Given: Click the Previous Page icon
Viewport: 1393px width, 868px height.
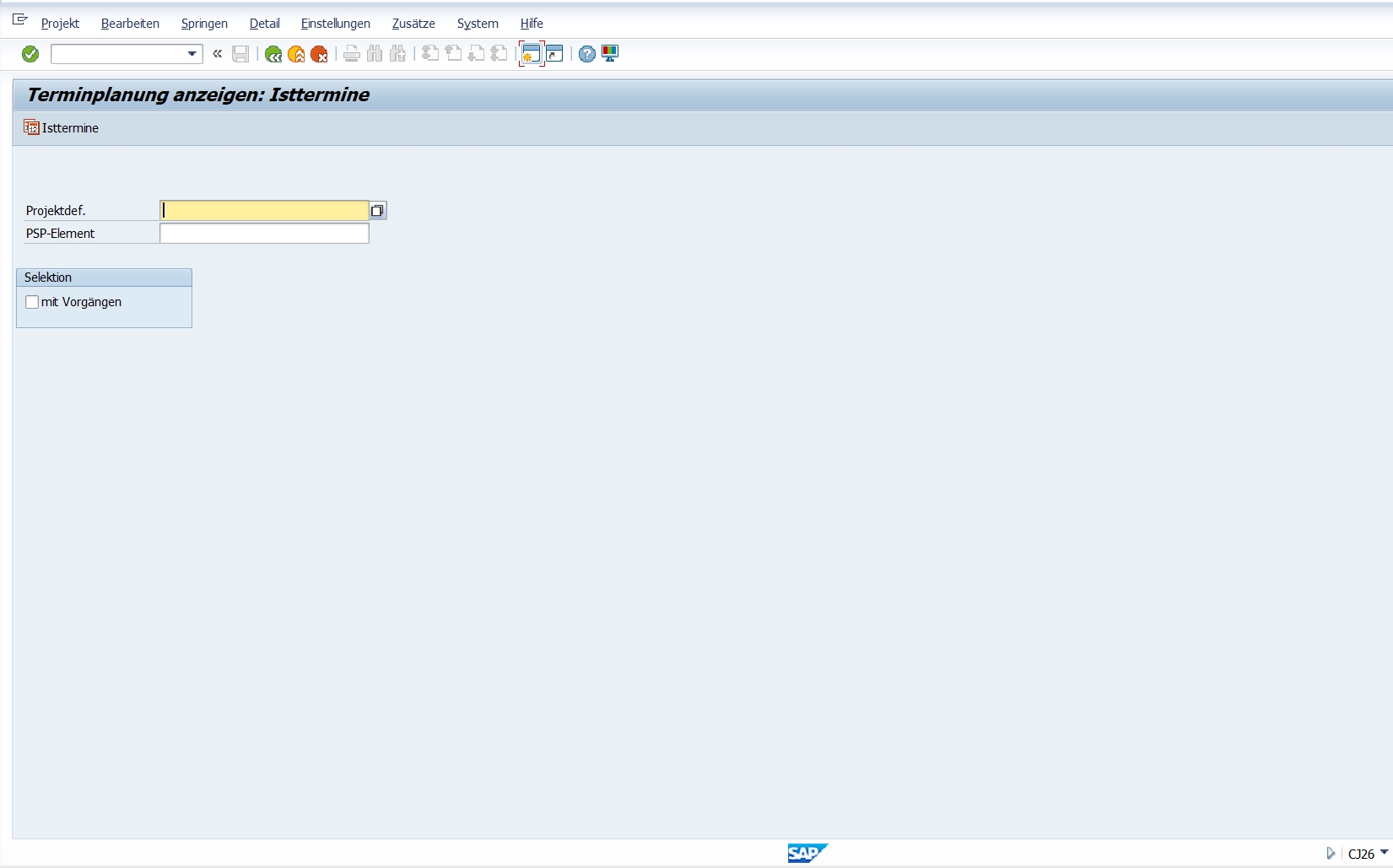Looking at the screenshot, I should [453, 54].
